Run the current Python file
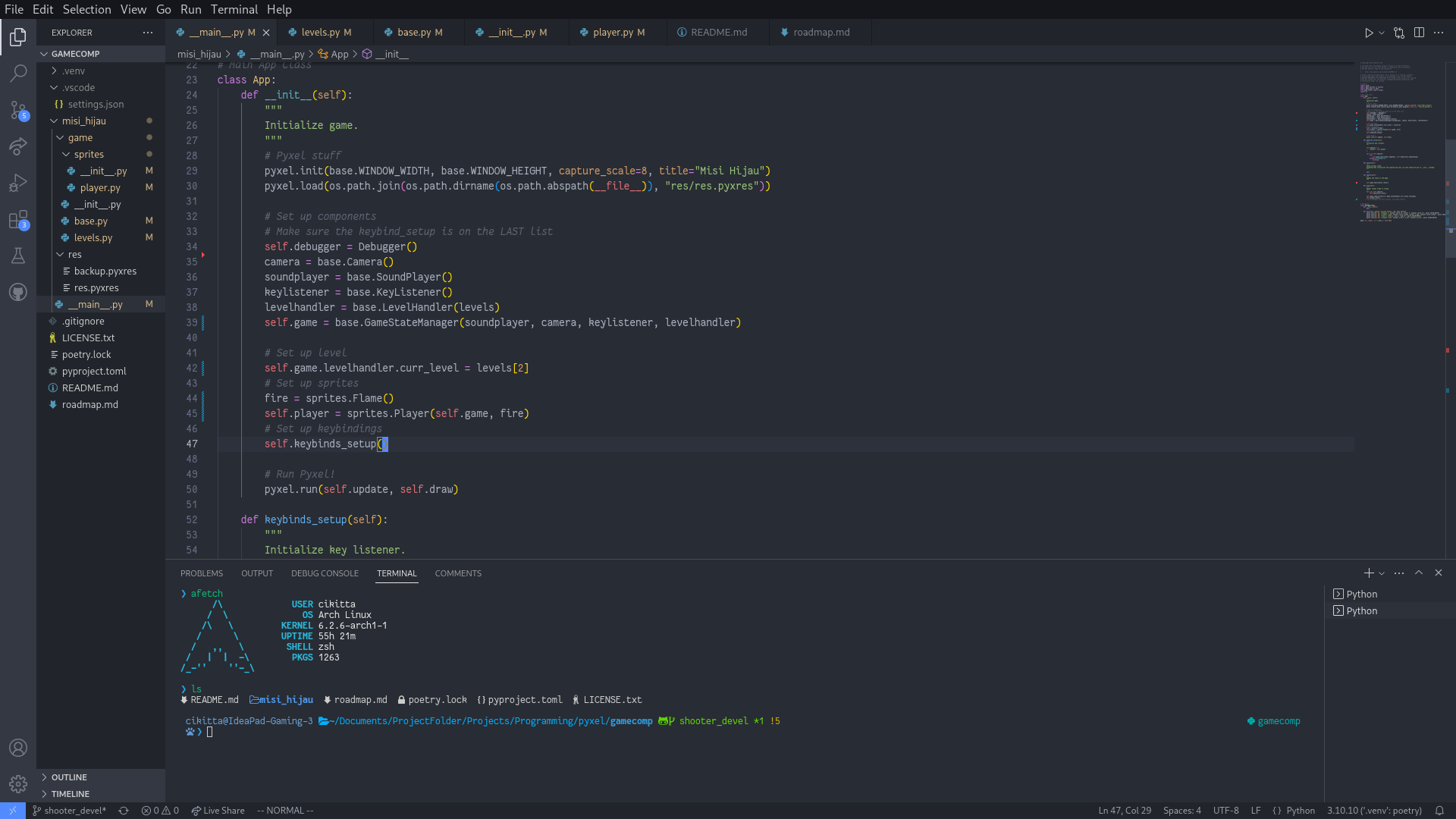Screen dimensions: 1456x819 coord(1368,33)
